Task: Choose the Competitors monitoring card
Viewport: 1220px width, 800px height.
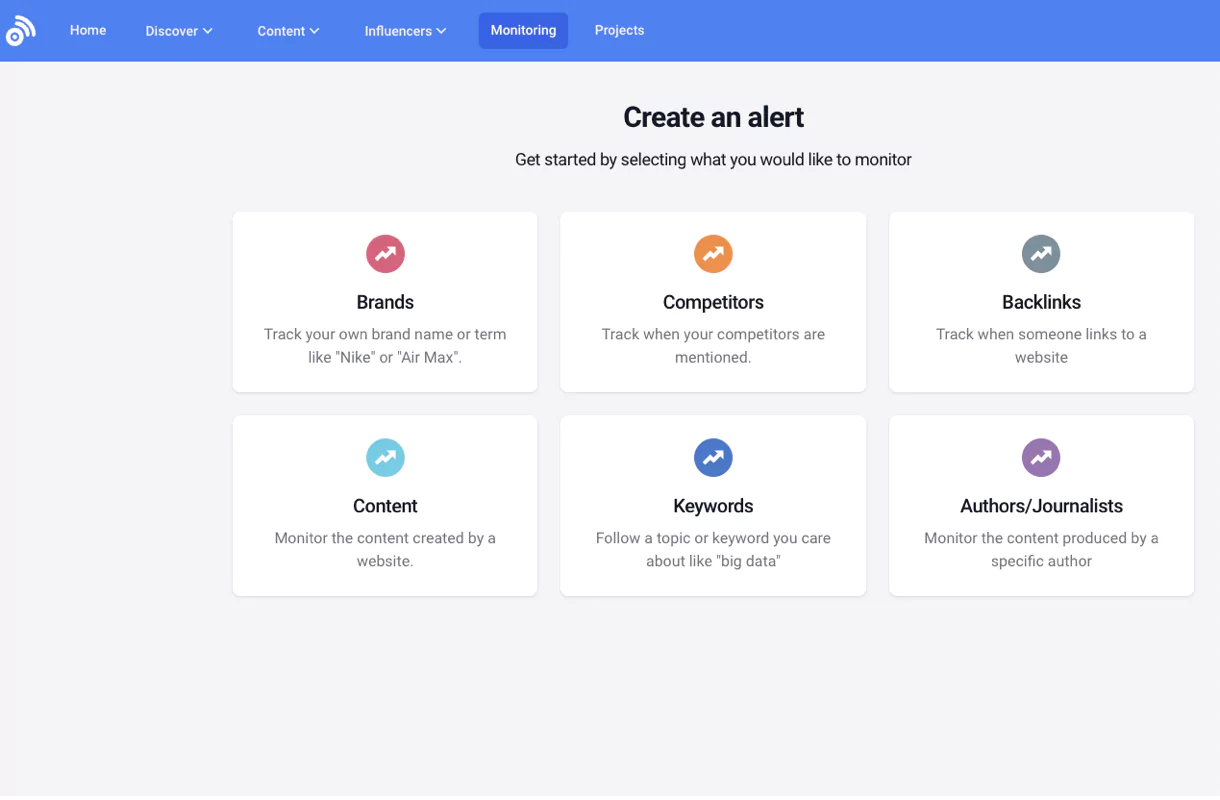Action: point(713,301)
